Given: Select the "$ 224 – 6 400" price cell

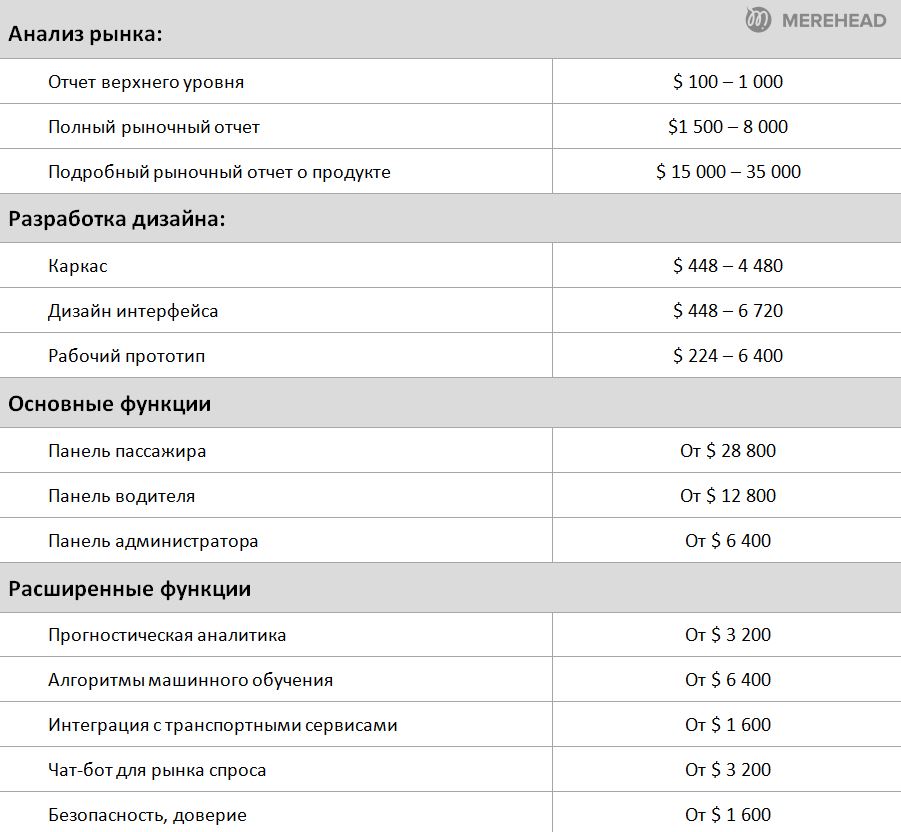Looking at the screenshot, I should [728, 356].
